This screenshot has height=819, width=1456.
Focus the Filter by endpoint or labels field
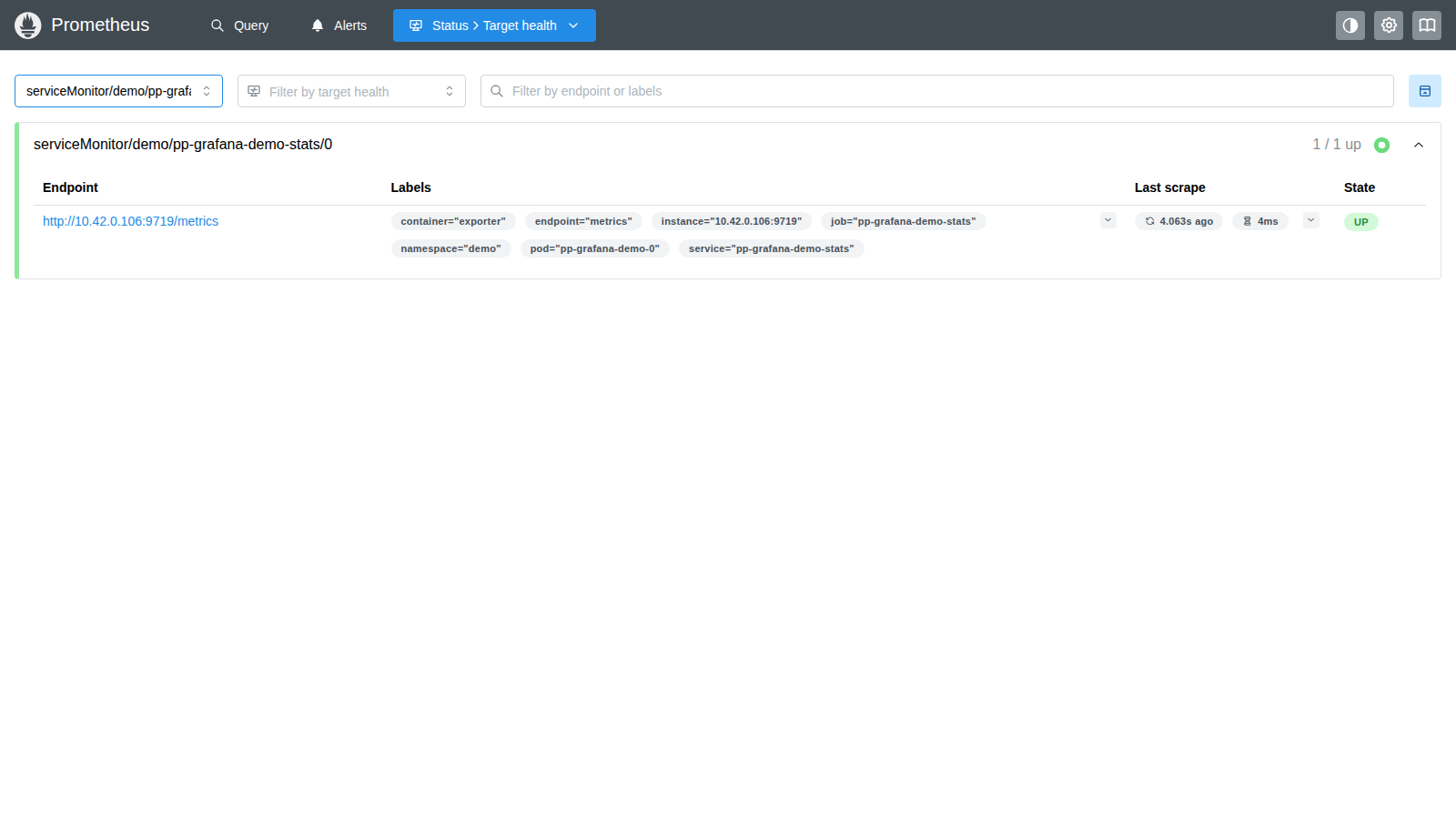click(937, 91)
